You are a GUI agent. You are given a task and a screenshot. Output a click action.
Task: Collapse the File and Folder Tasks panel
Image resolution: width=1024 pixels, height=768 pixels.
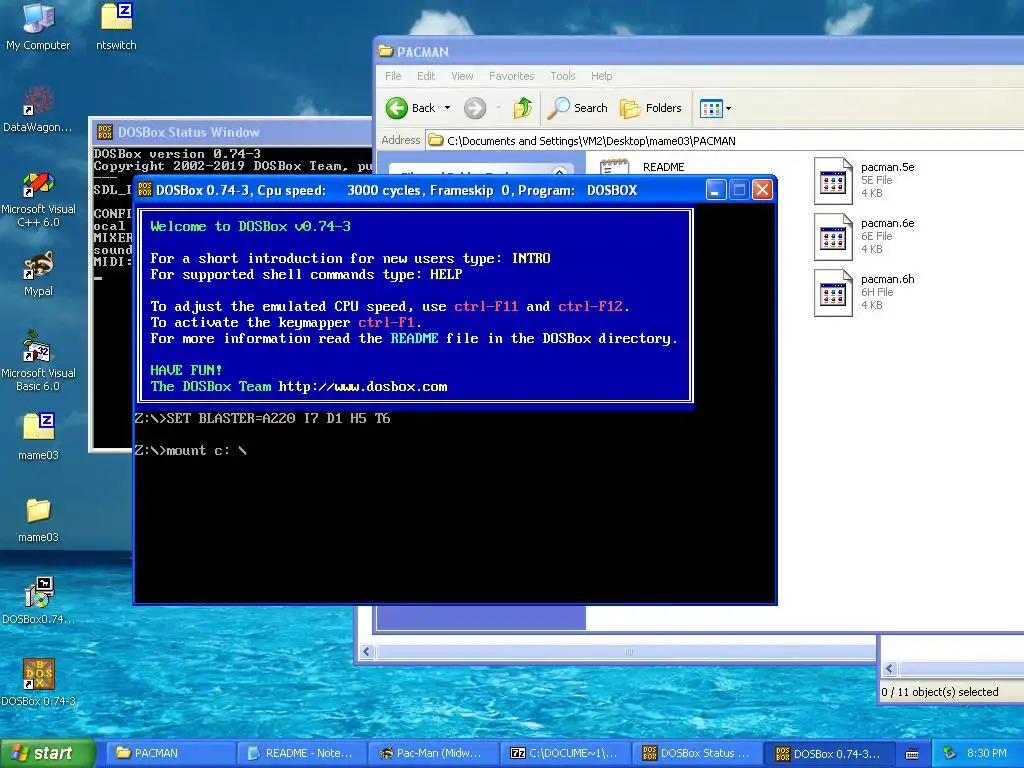pos(559,172)
